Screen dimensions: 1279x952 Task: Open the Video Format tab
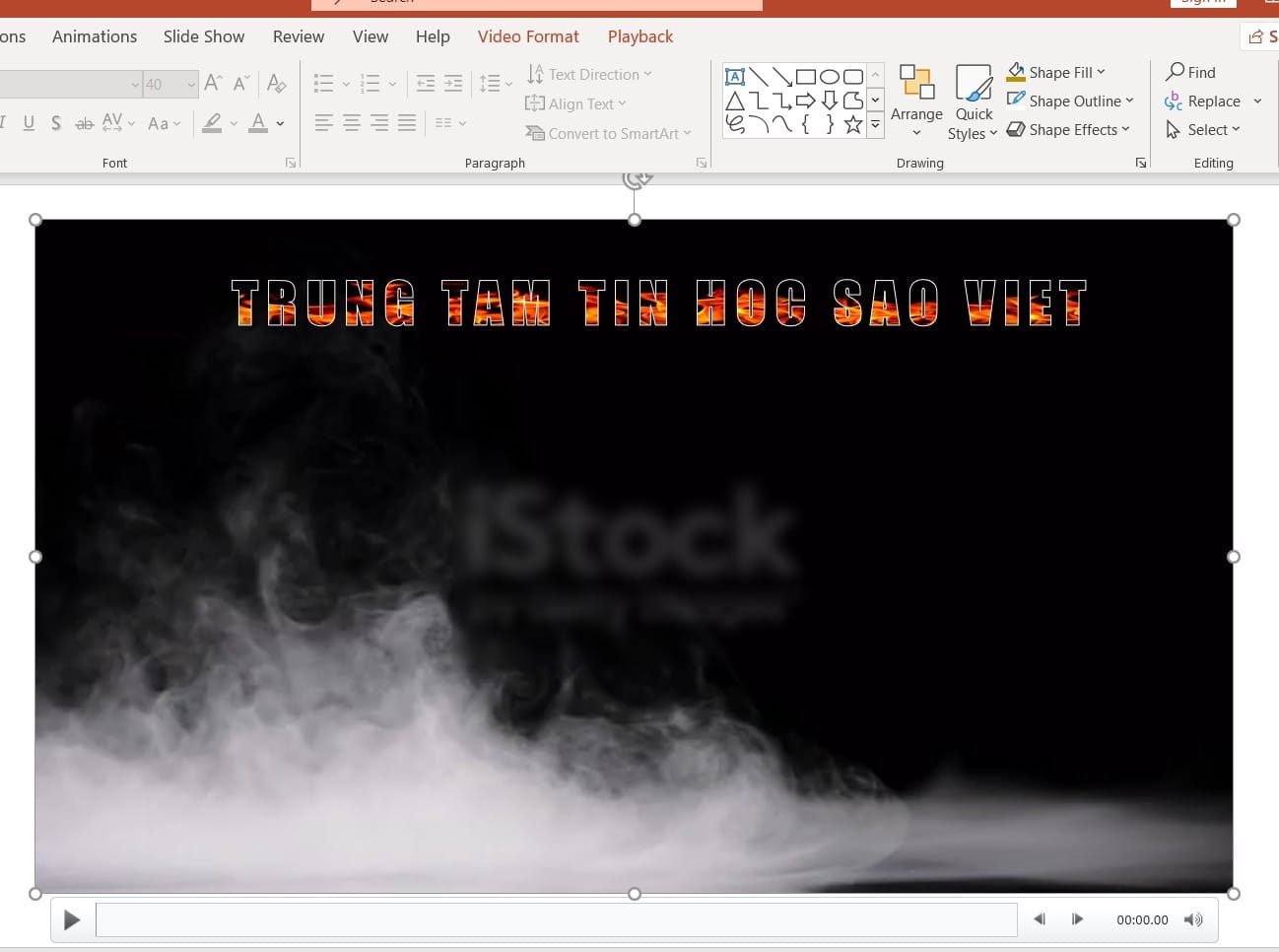tap(528, 36)
